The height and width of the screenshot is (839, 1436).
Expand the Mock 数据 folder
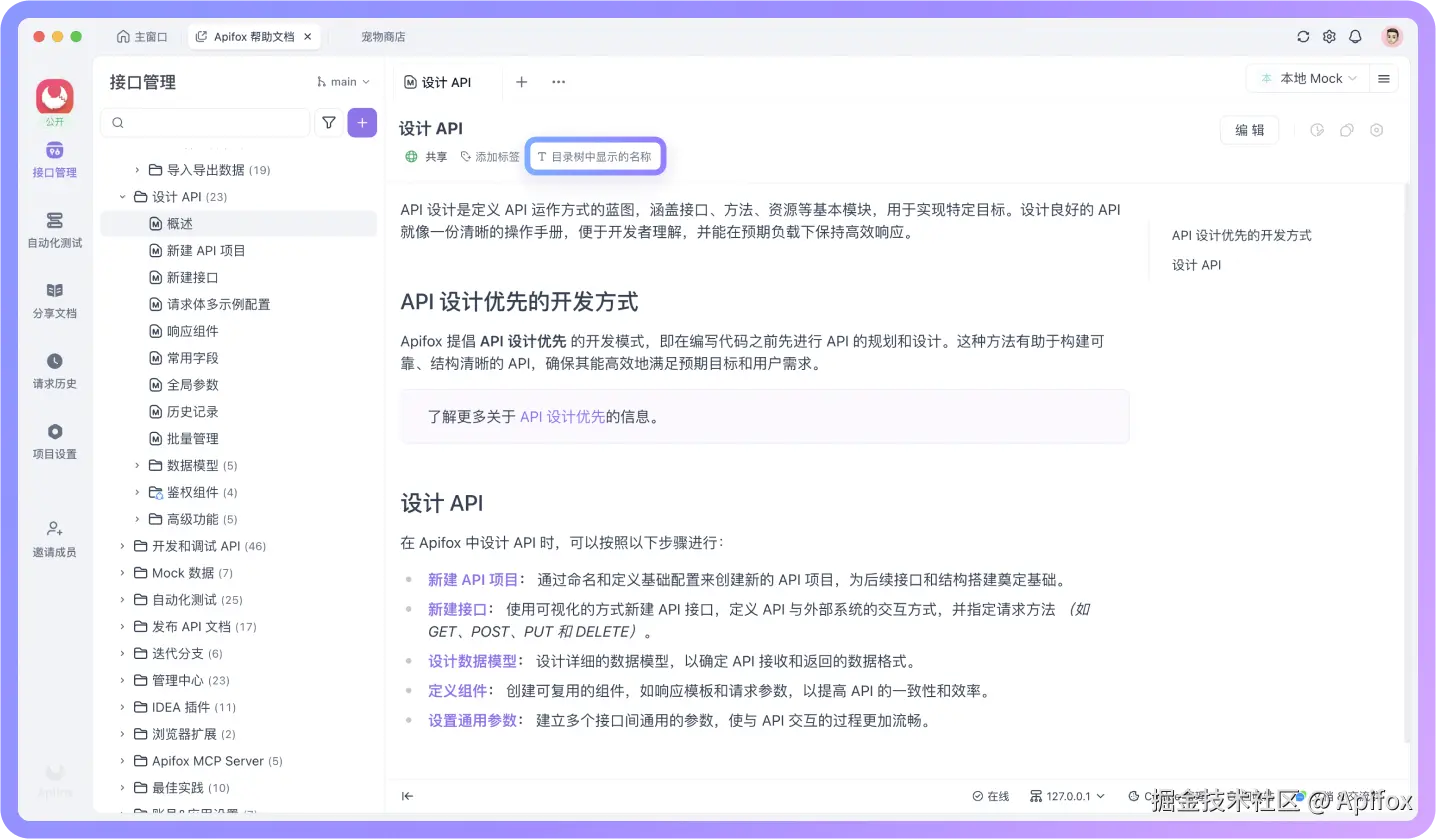click(123, 573)
